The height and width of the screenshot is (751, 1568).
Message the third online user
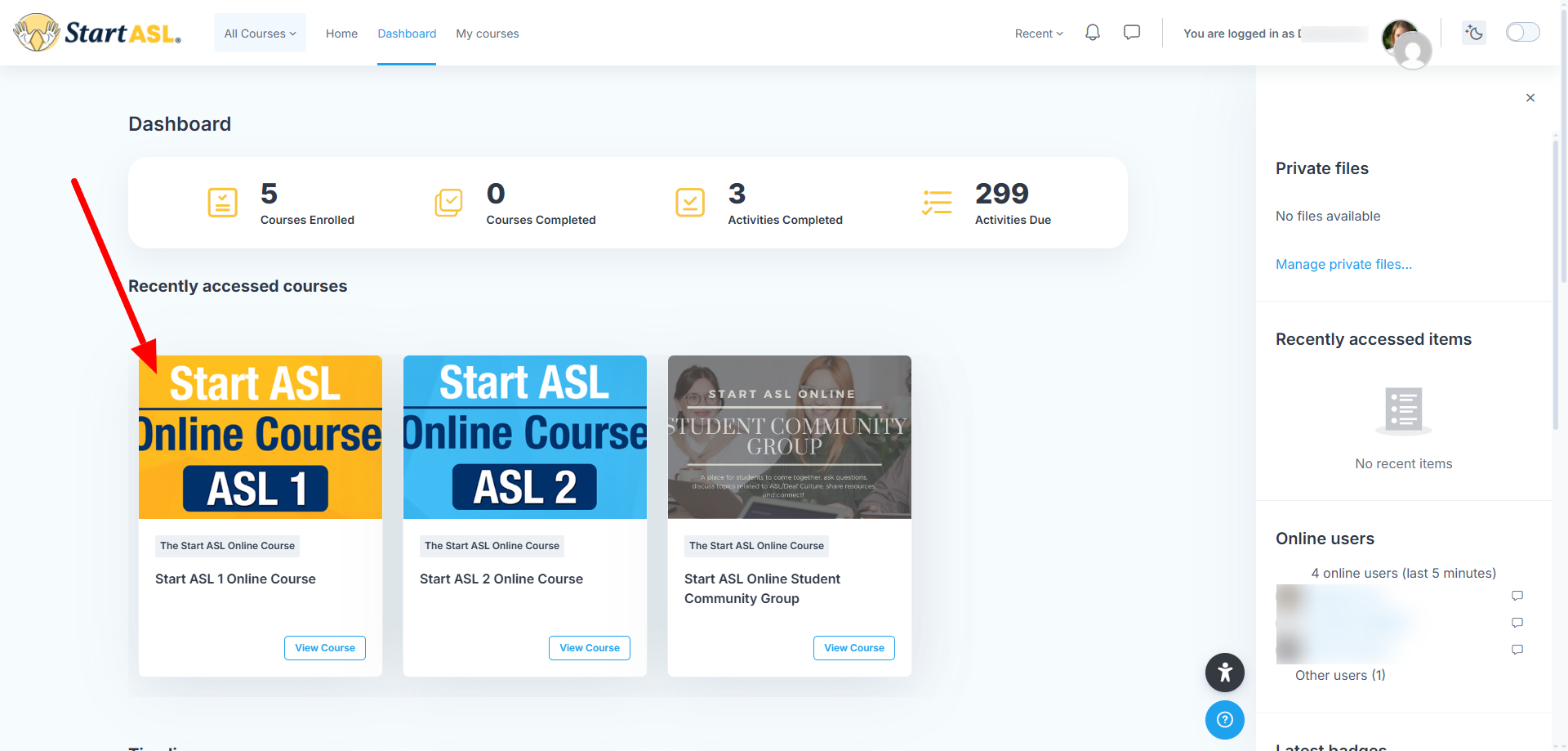tap(1517, 650)
